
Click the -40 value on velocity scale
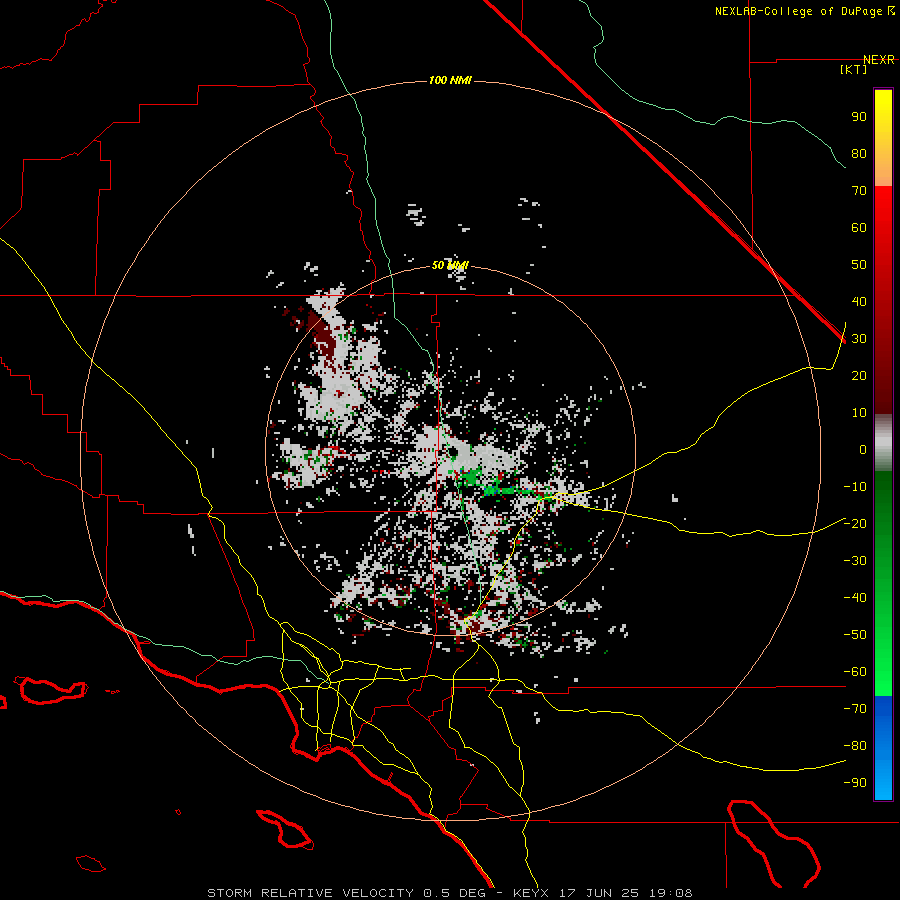[x=855, y=598]
